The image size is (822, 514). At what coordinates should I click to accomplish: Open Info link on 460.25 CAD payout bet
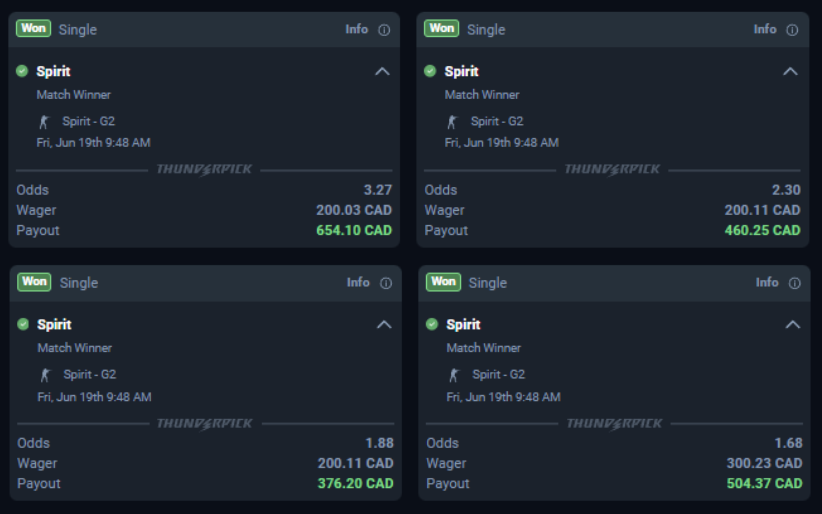765,29
